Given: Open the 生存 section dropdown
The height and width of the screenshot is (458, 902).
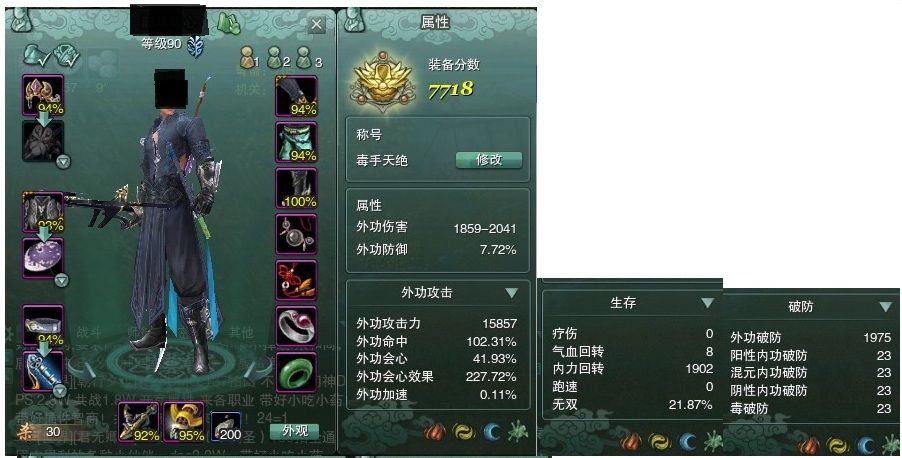Looking at the screenshot, I should click(x=708, y=303).
